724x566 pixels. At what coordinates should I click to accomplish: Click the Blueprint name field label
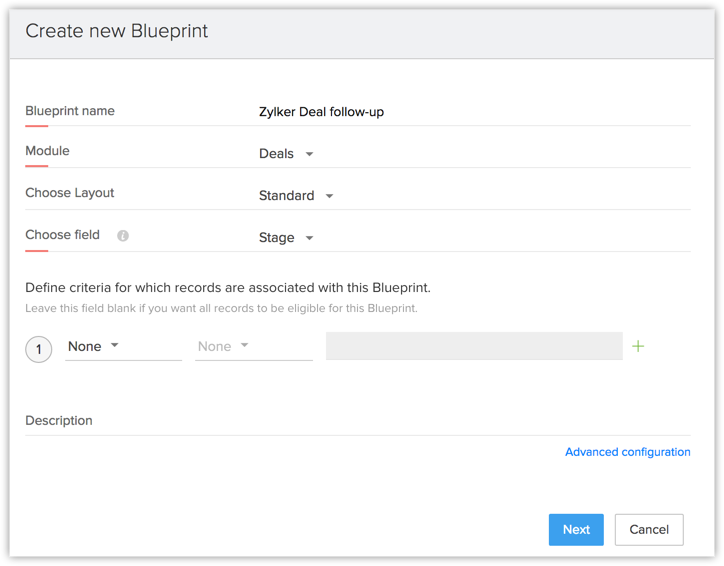coord(70,111)
